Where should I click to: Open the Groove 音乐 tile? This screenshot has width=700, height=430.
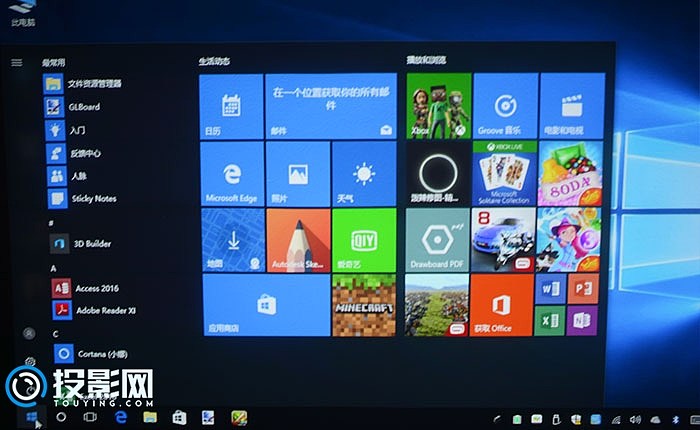505,106
